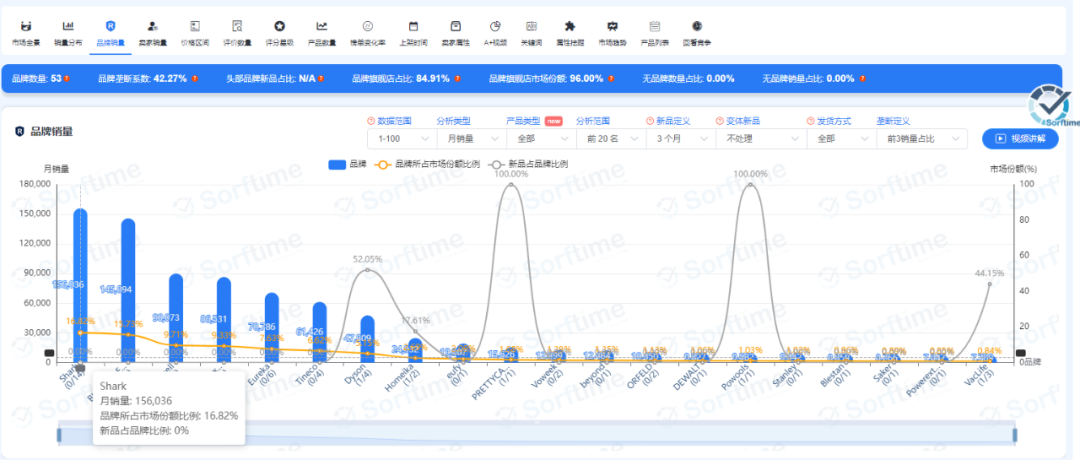Open the 前3销量占比 monopoly definition dropdown
Image resolution: width=1080 pixels, height=460 pixels.
coord(922,138)
